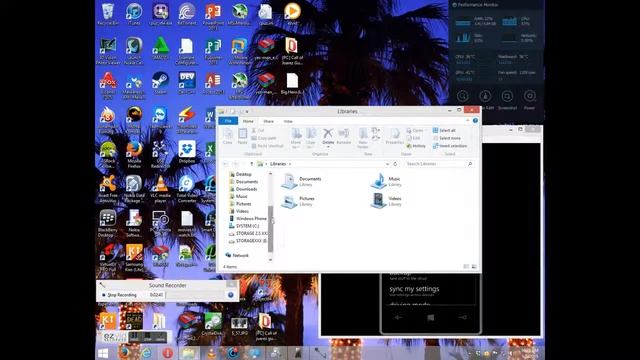Go up one level with the up arrow
The image size is (640, 360).
pos(251,164)
